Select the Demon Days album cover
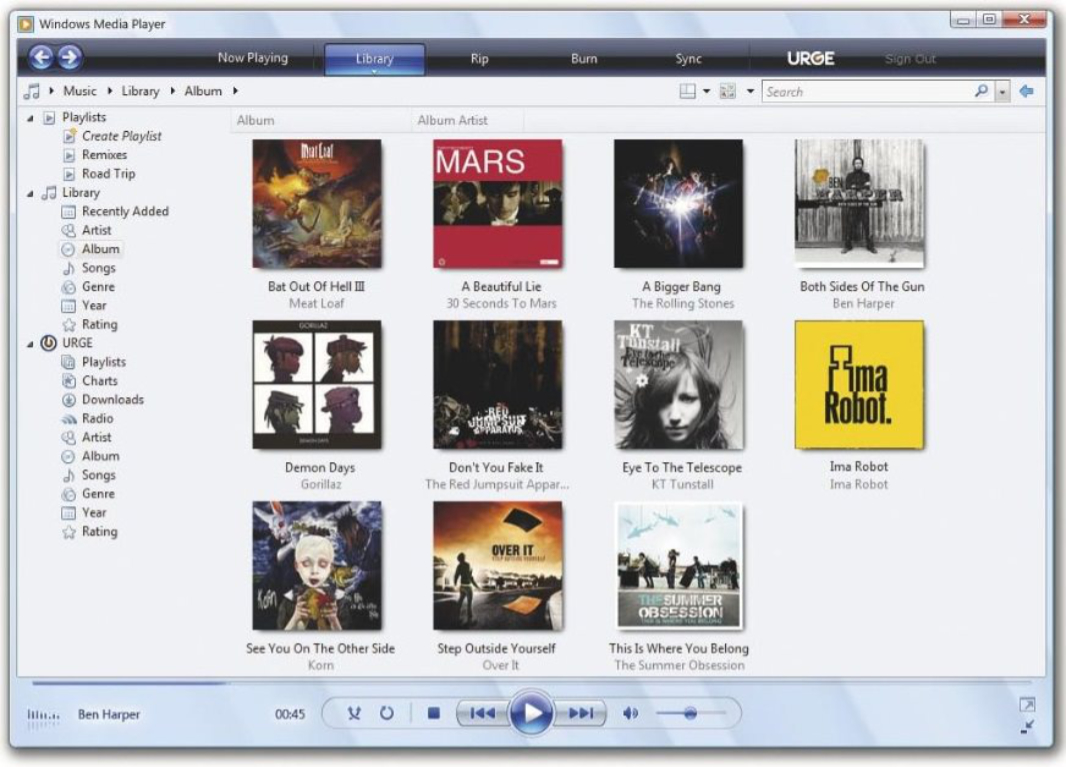Viewport: 1066px width, 767px height. point(317,385)
